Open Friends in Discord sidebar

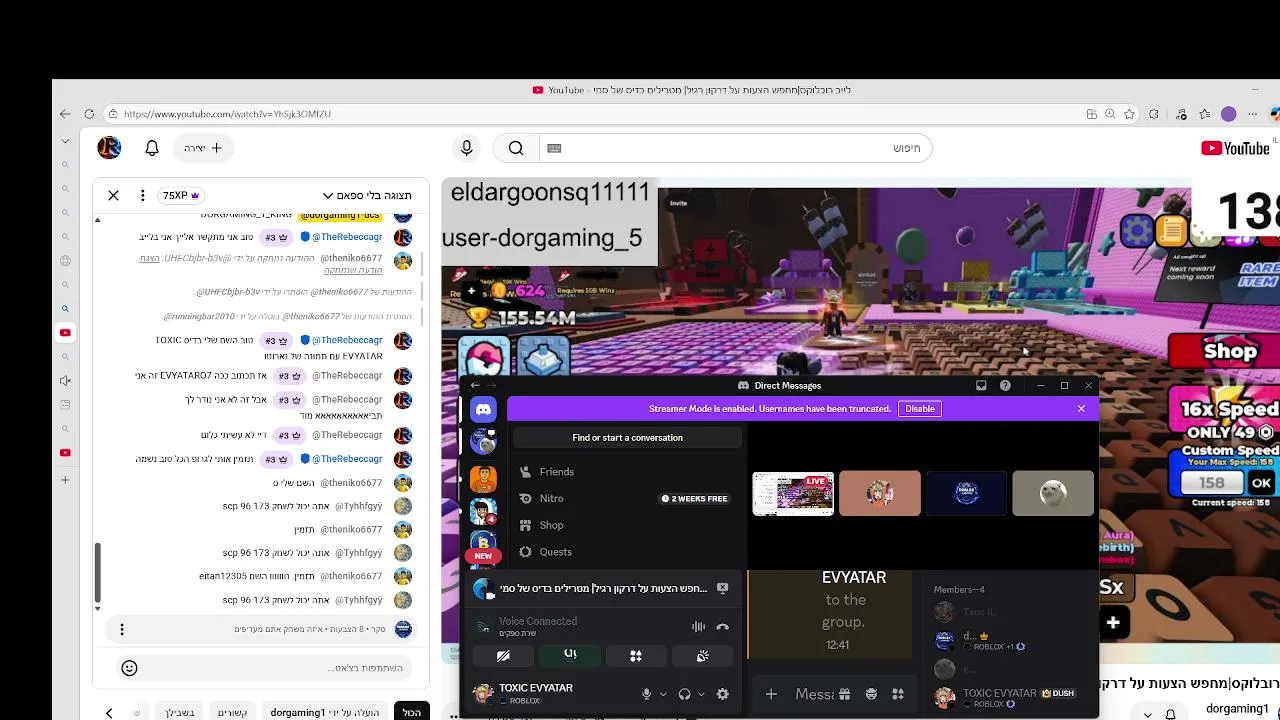(x=627, y=472)
